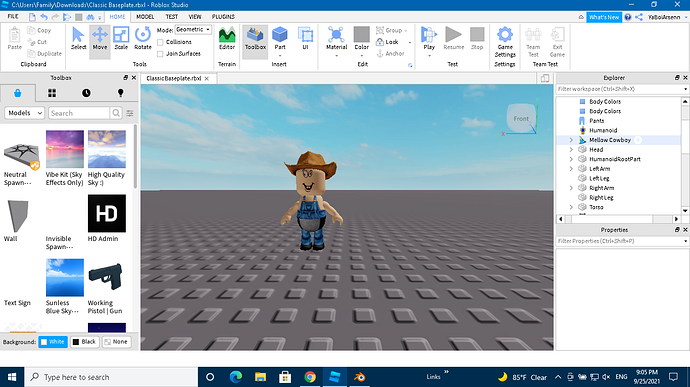Open the Mode Geometric dropdown
The height and width of the screenshot is (387, 690).
pos(193,29)
